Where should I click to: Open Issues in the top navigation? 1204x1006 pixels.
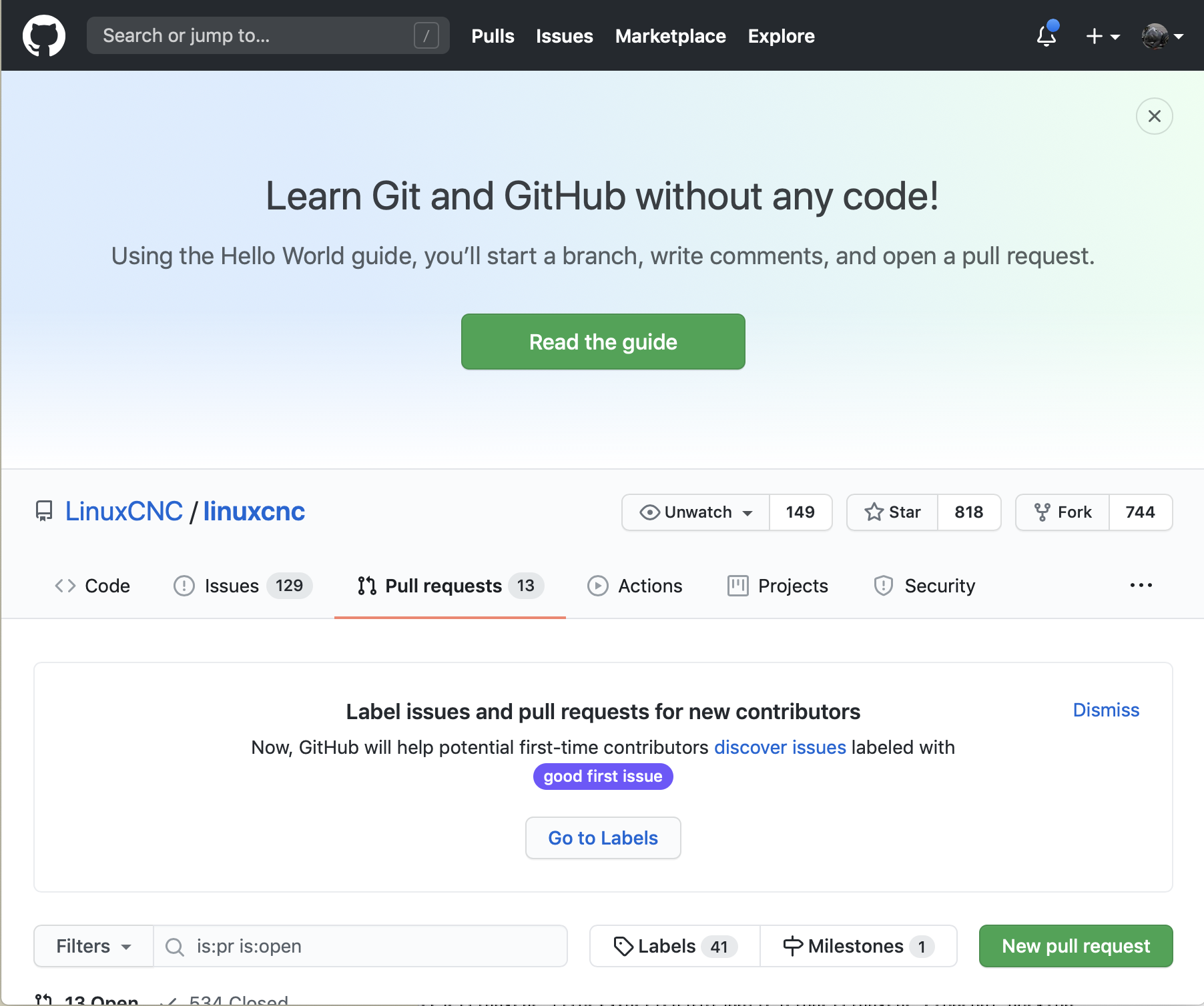564,36
